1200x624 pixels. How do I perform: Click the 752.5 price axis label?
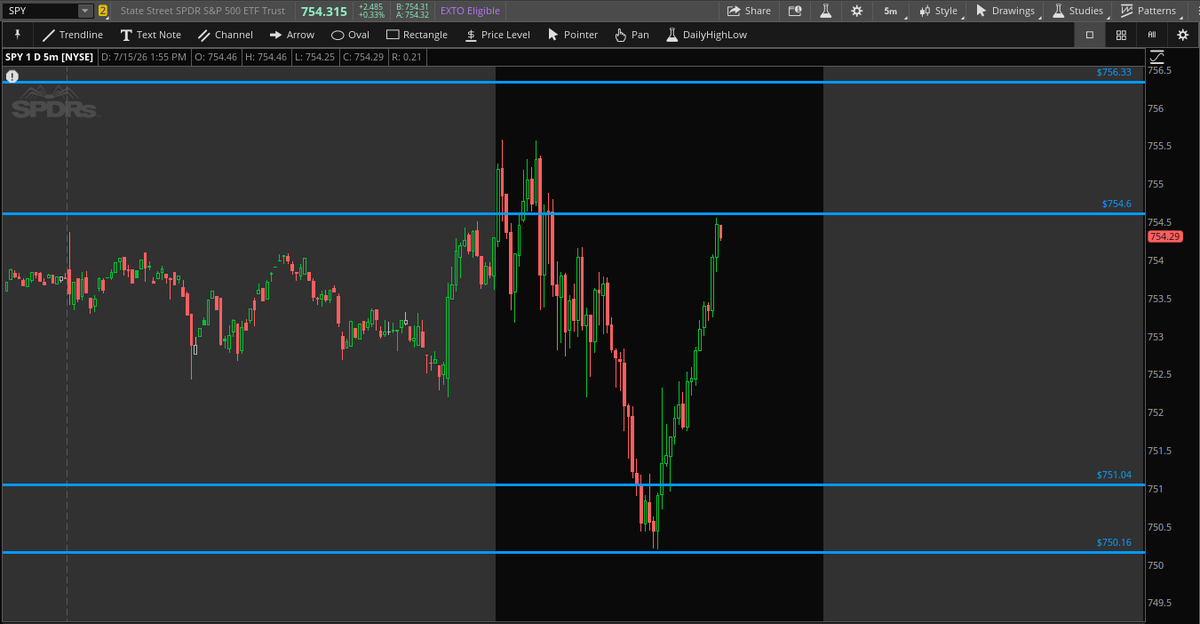pos(1161,375)
